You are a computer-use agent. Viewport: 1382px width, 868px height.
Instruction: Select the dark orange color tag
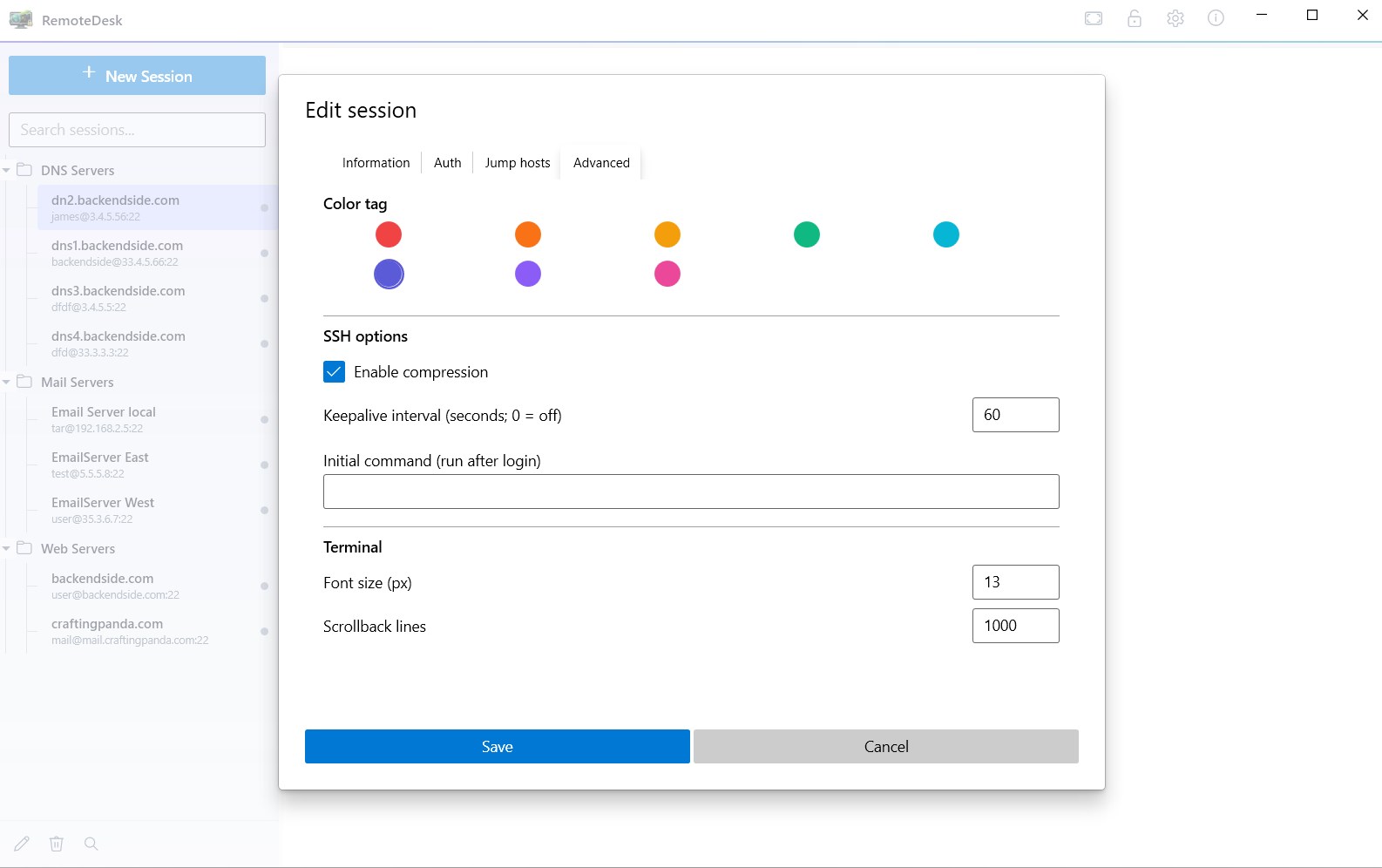coord(528,234)
